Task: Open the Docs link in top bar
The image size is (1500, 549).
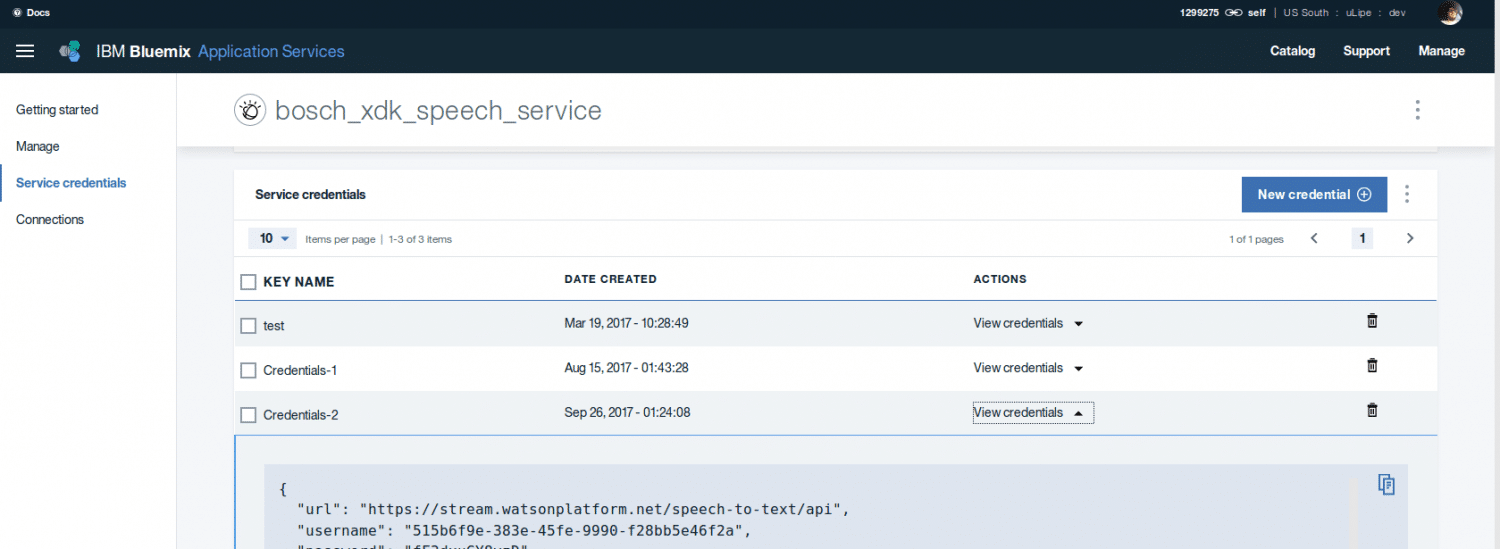Action: point(32,13)
